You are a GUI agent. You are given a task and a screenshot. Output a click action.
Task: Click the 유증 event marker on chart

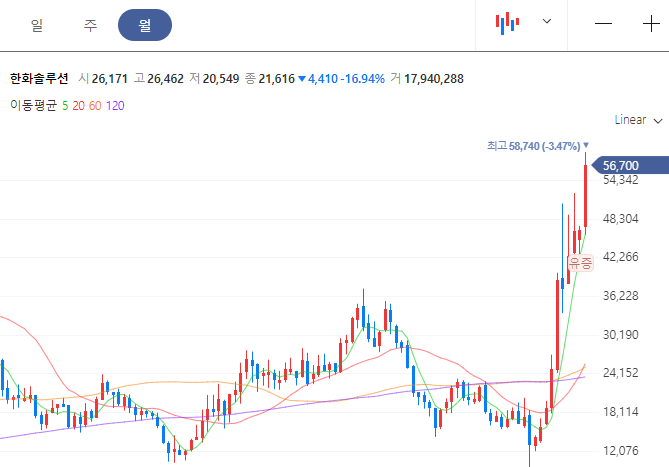pyautogui.click(x=580, y=263)
